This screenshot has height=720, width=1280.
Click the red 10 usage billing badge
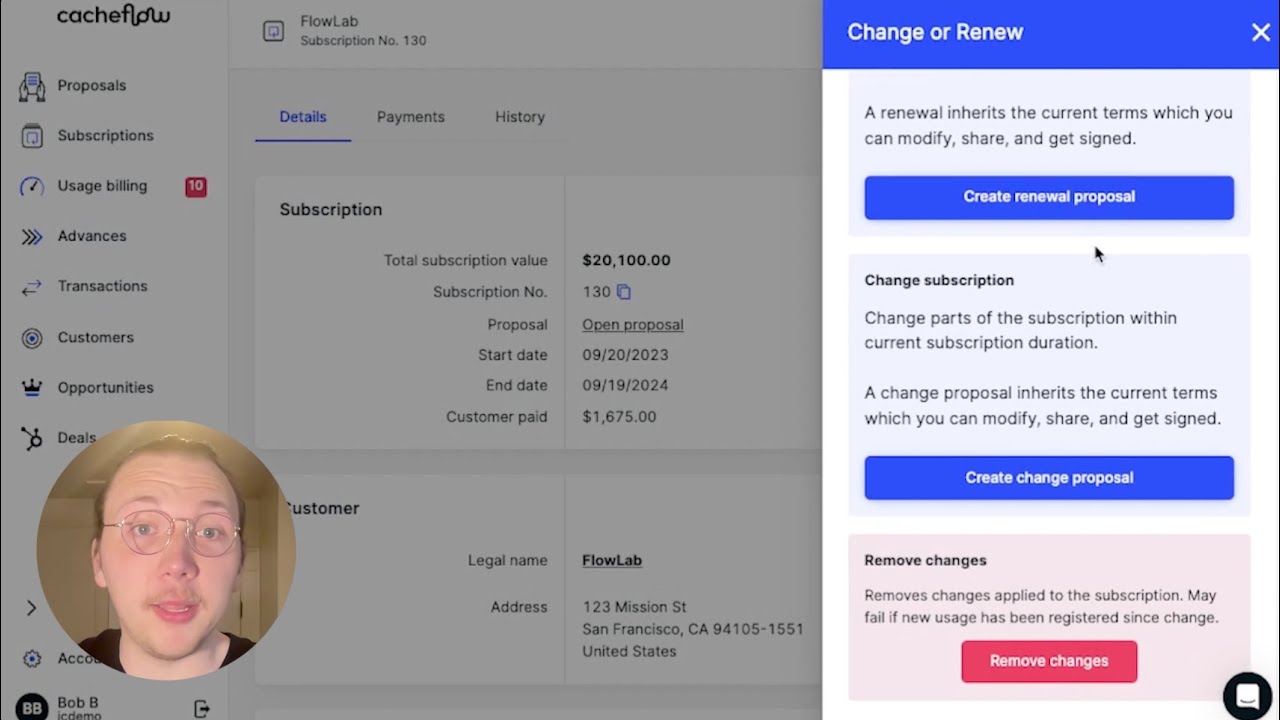click(x=196, y=186)
